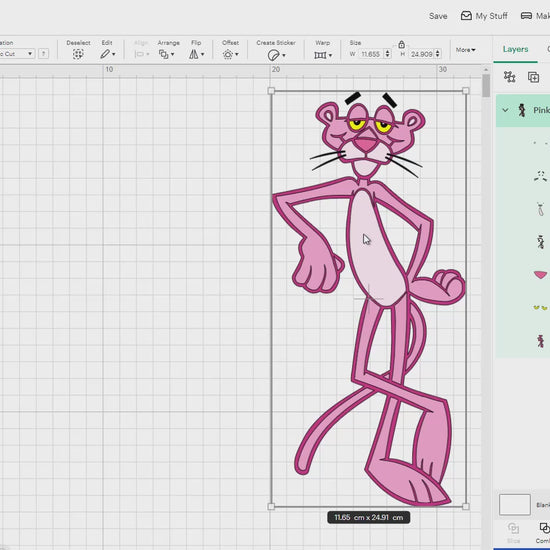This screenshot has width=550, height=550.
Task: Click the Edit pencil icon
Action: pos(105,54)
